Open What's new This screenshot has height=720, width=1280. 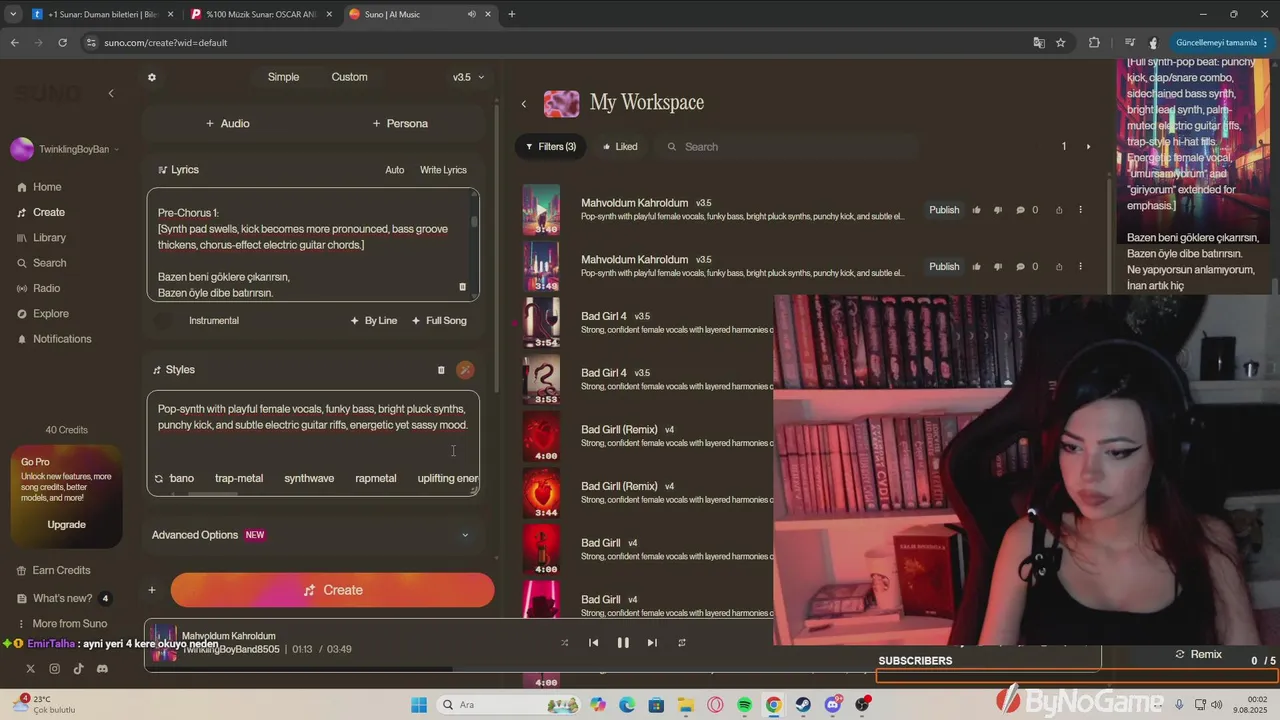64,598
